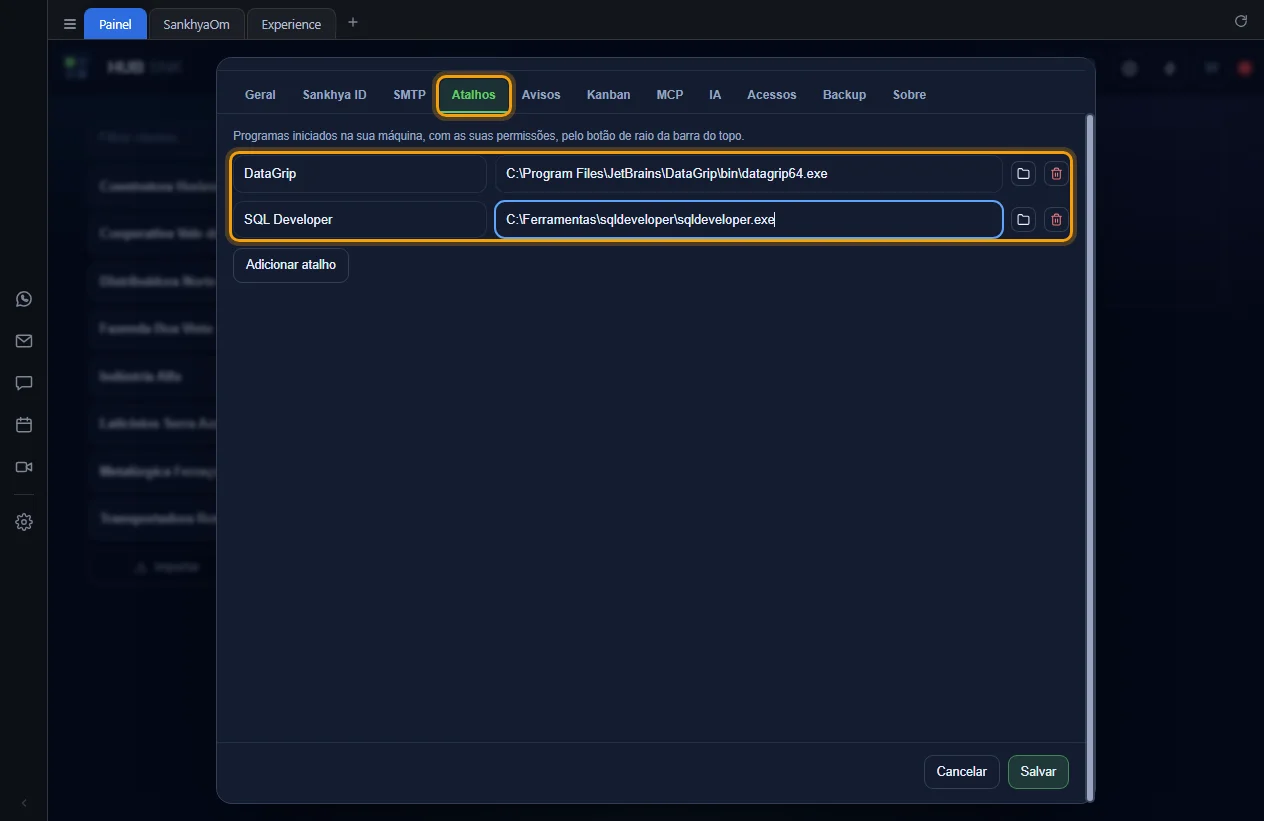Open the Backup settings tab
Screen dimensions: 1264x821
pyautogui.click(x=844, y=95)
